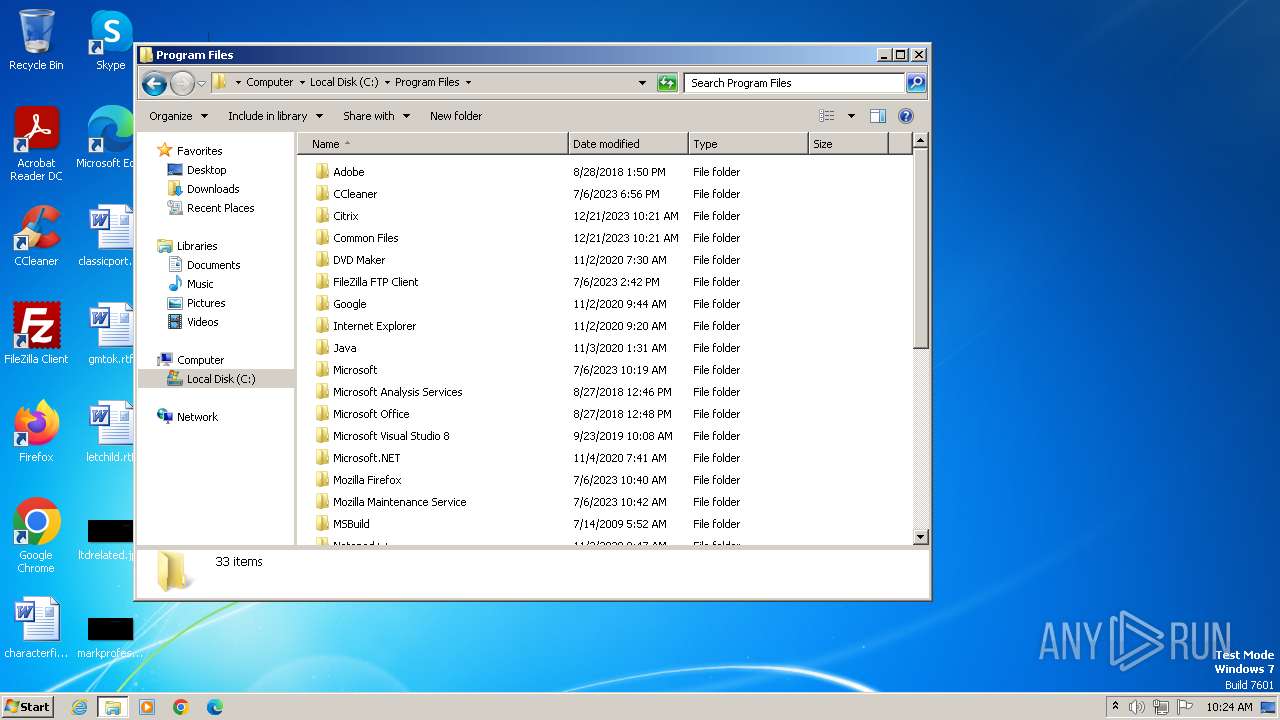The height and width of the screenshot is (720, 1280).
Task: Click the Acrobat Reader DC desktop icon
Action: click(x=36, y=144)
